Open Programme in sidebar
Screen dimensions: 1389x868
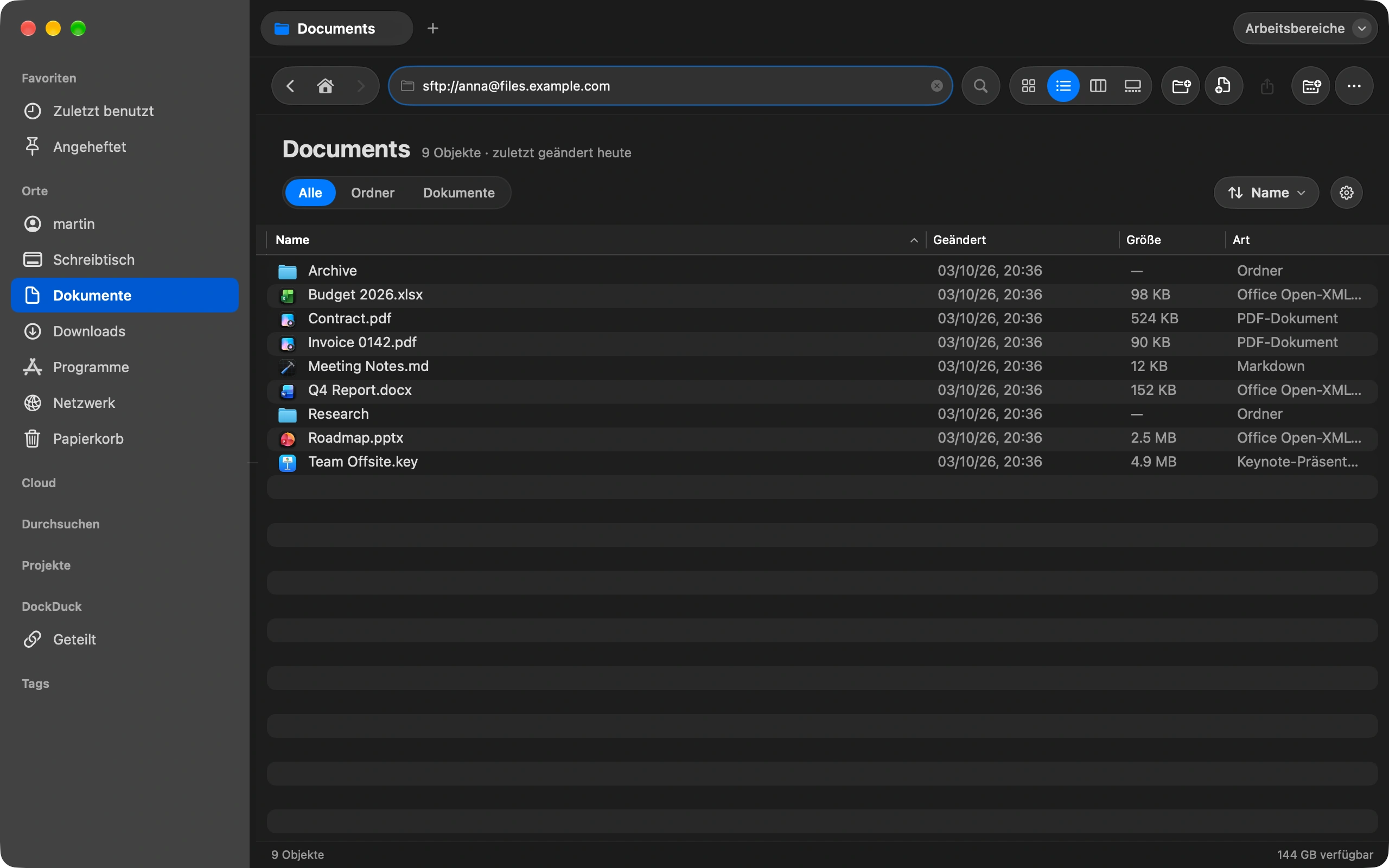point(125,367)
